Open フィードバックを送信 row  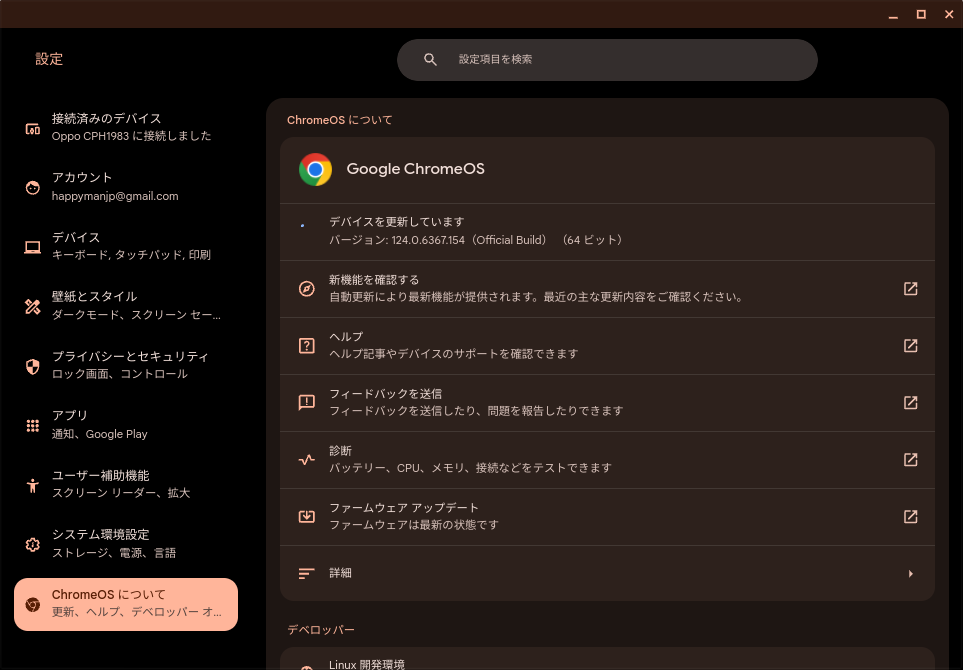[x=607, y=403]
